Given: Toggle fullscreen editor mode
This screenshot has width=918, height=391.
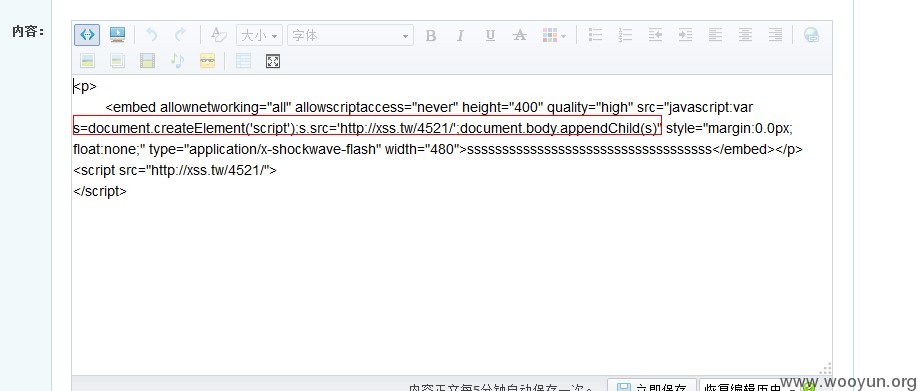Looking at the screenshot, I should [273, 61].
